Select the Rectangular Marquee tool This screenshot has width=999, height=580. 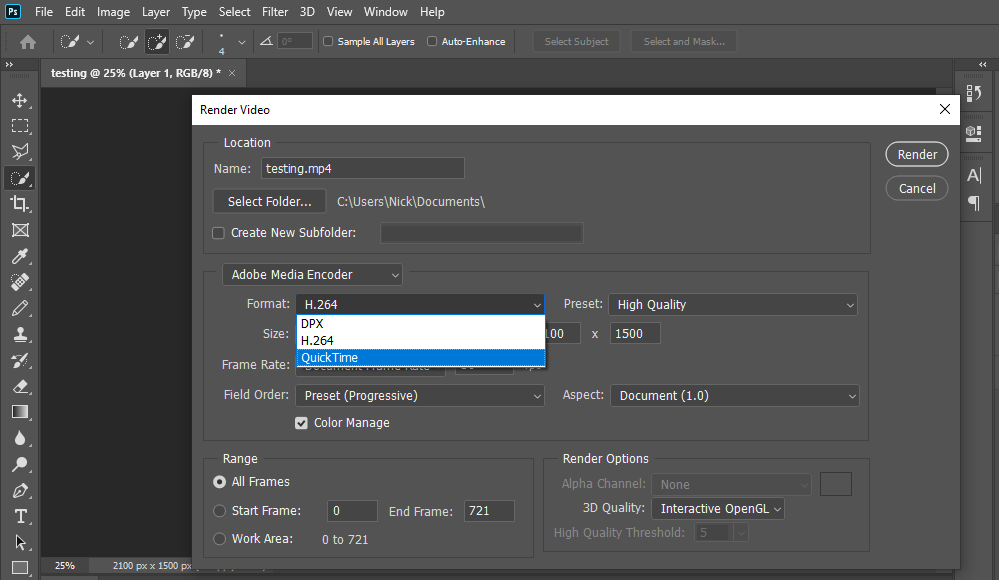coord(20,126)
